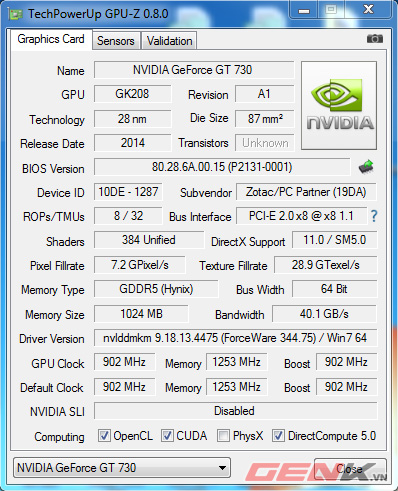The width and height of the screenshot is (398, 491).
Task: Switch to the Sensors tab
Action: click(116, 41)
